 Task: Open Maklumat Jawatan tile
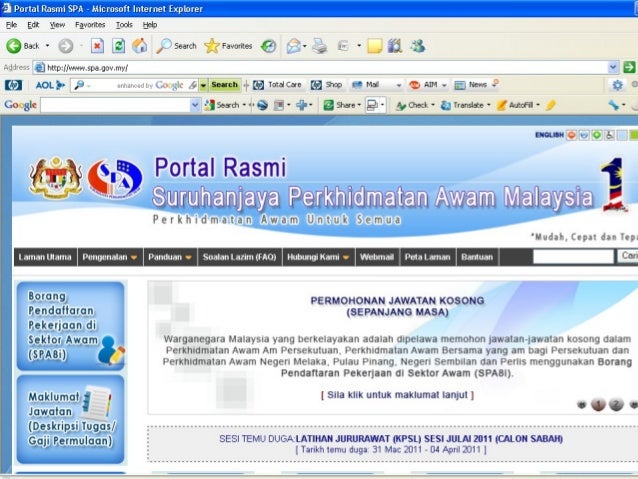(70, 420)
